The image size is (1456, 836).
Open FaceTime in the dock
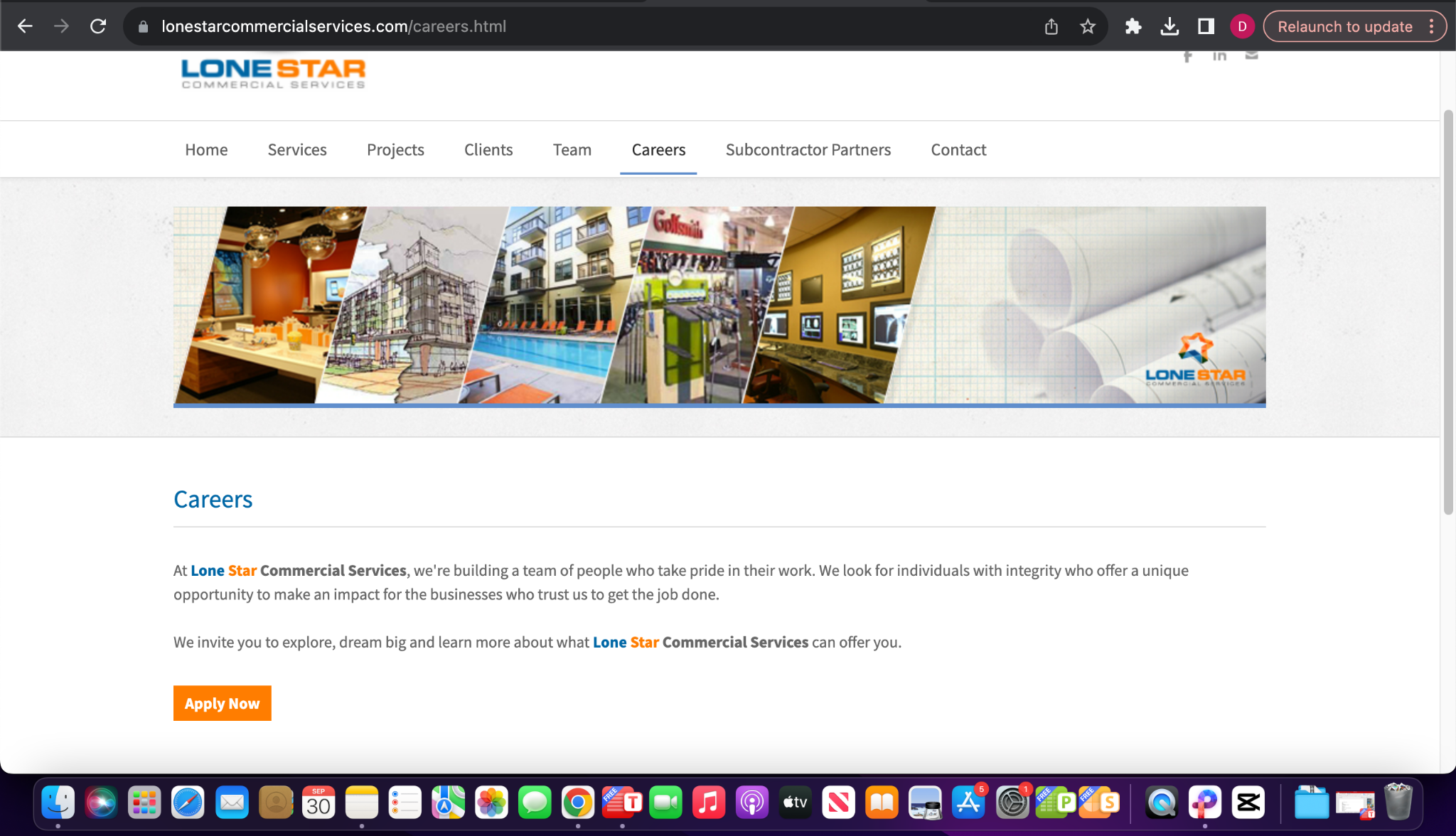665,803
